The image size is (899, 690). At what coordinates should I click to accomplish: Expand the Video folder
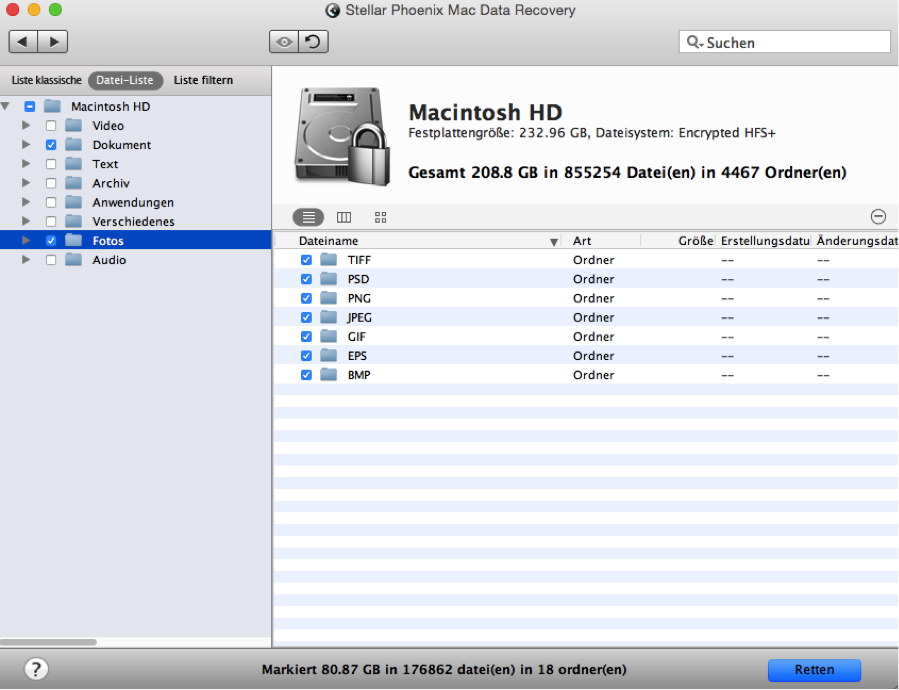[x=26, y=125]
